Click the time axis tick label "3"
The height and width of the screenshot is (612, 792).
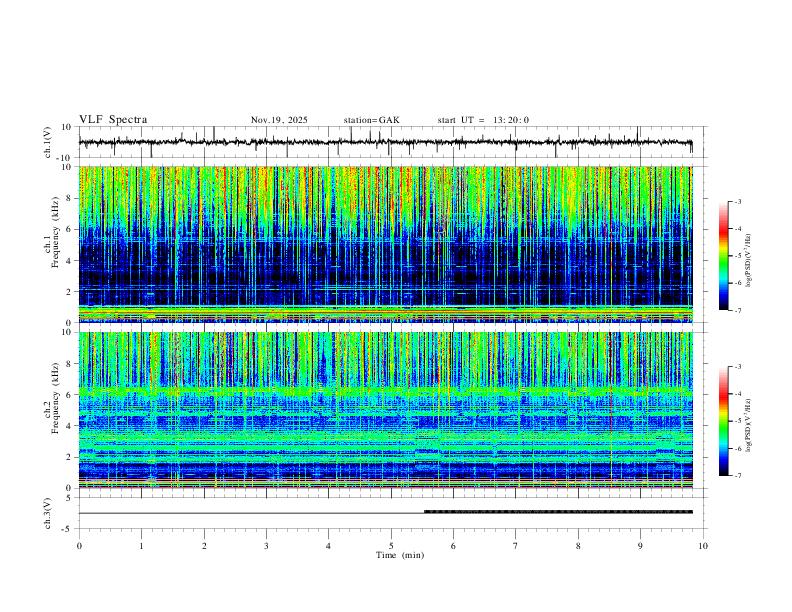point(266,546)
